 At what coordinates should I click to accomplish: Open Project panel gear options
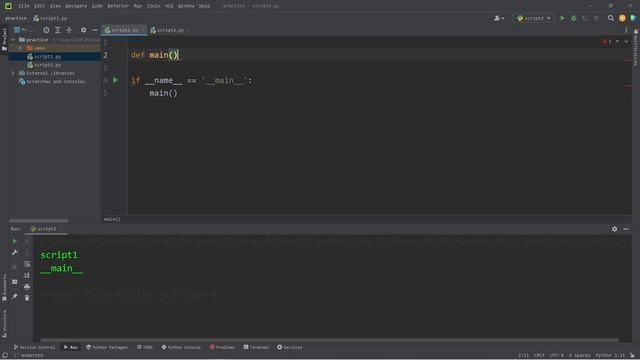(x=83, y=30)
